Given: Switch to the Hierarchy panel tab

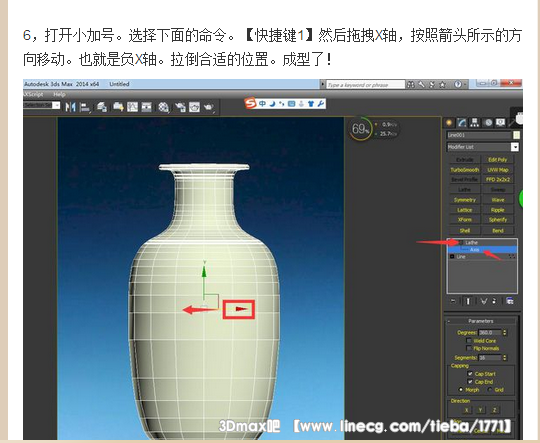Looking at the screenshot, I should [x=475, y=123].
